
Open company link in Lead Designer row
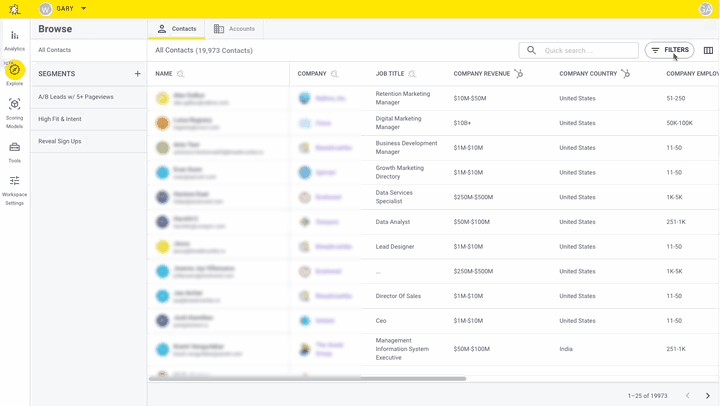click(333, 247)
